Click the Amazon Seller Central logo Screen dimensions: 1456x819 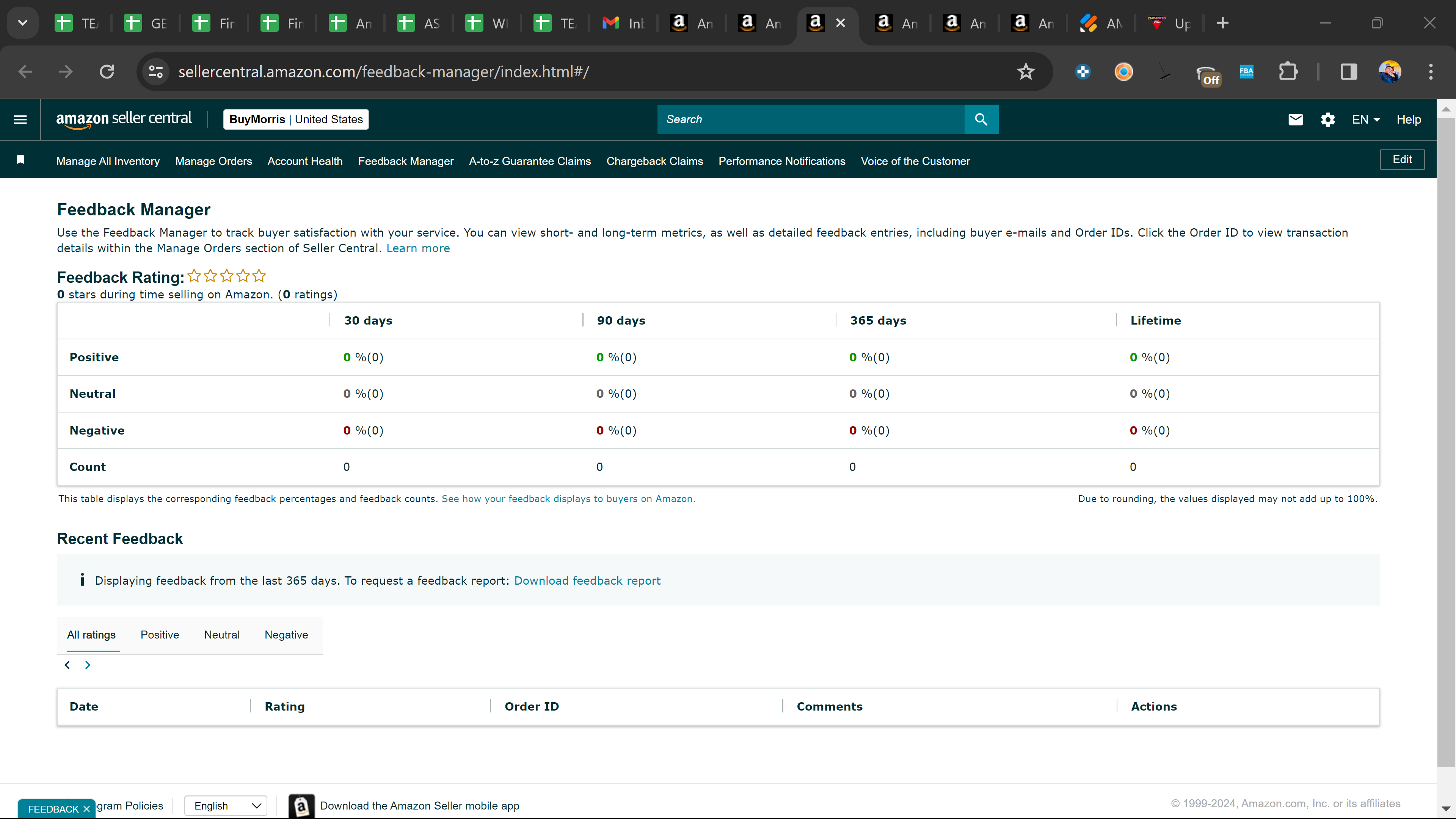pyautogui.click(x=124, y=119)
